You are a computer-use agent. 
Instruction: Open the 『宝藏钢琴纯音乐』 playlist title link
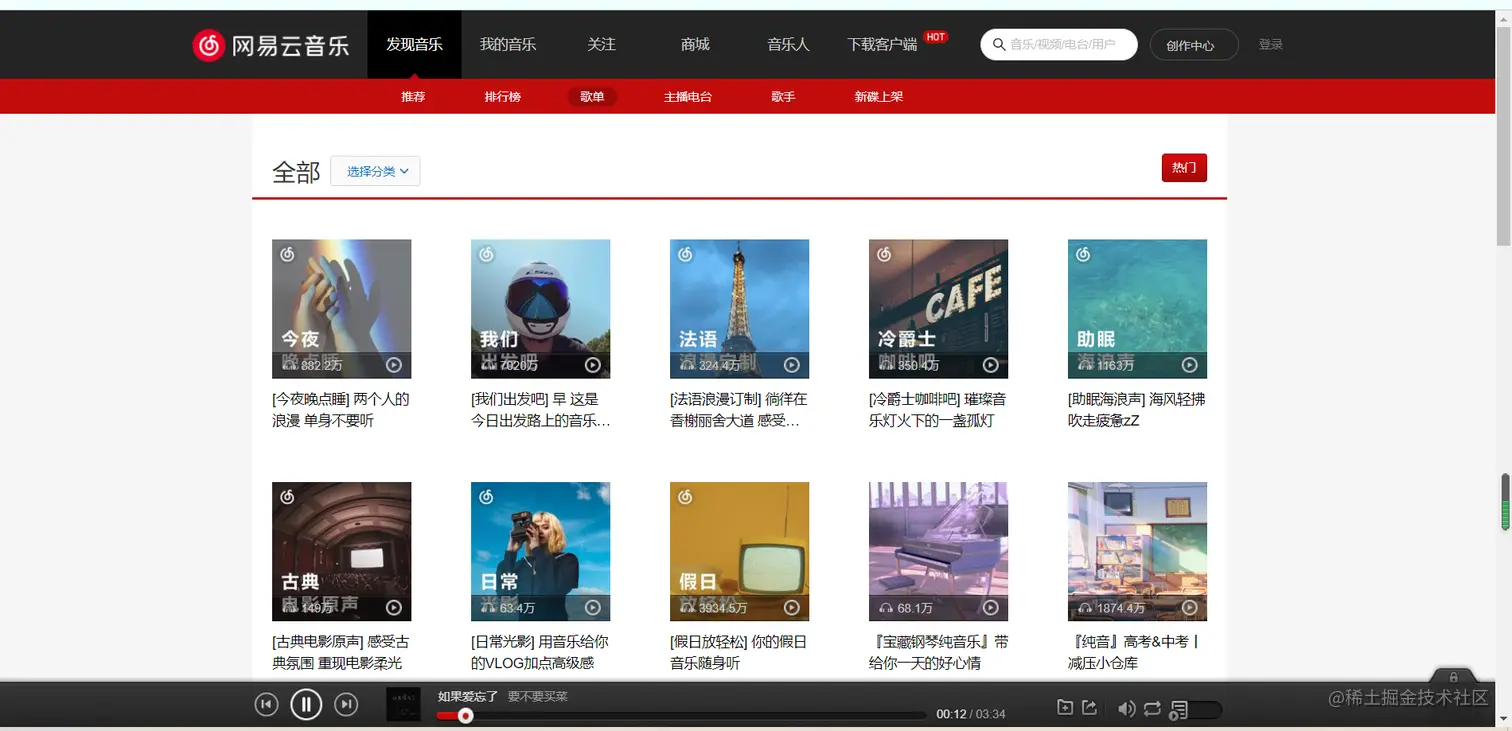[x=938, y=652]
